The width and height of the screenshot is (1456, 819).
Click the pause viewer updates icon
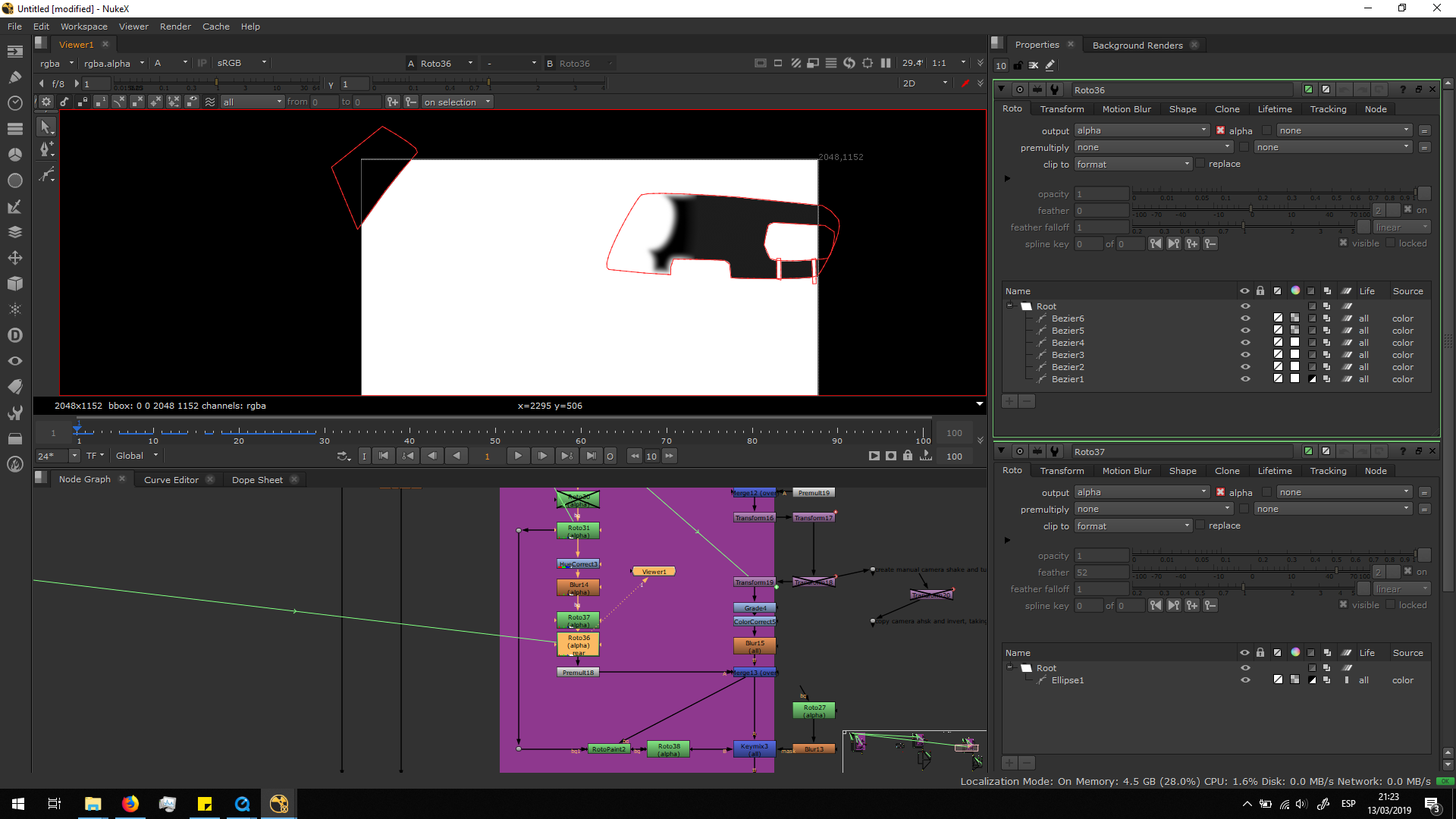tap(886, 63)
